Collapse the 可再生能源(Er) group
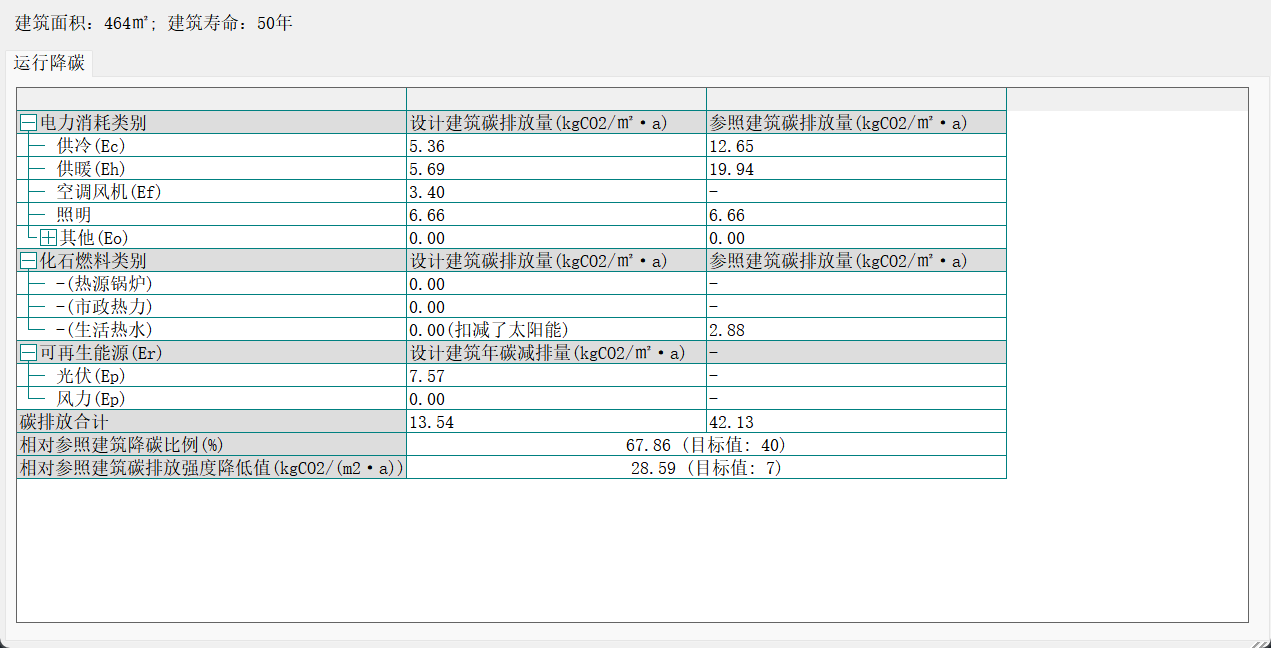 click(28, 353)
